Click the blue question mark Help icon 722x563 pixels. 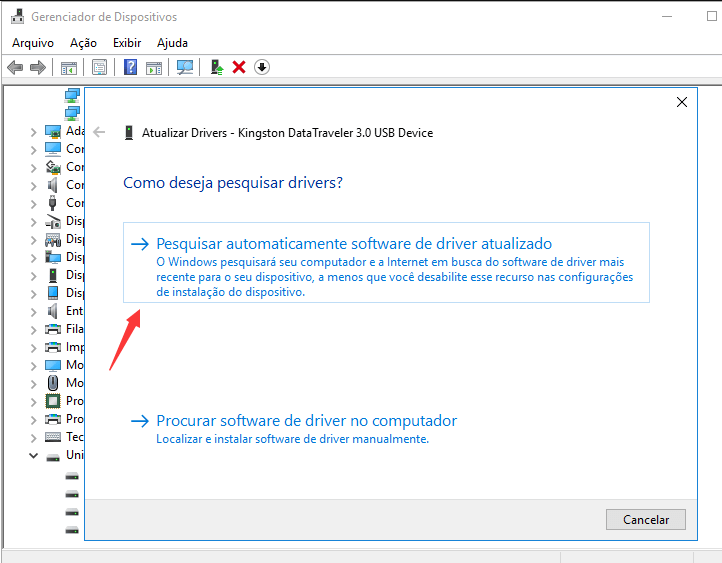[131, 67]
